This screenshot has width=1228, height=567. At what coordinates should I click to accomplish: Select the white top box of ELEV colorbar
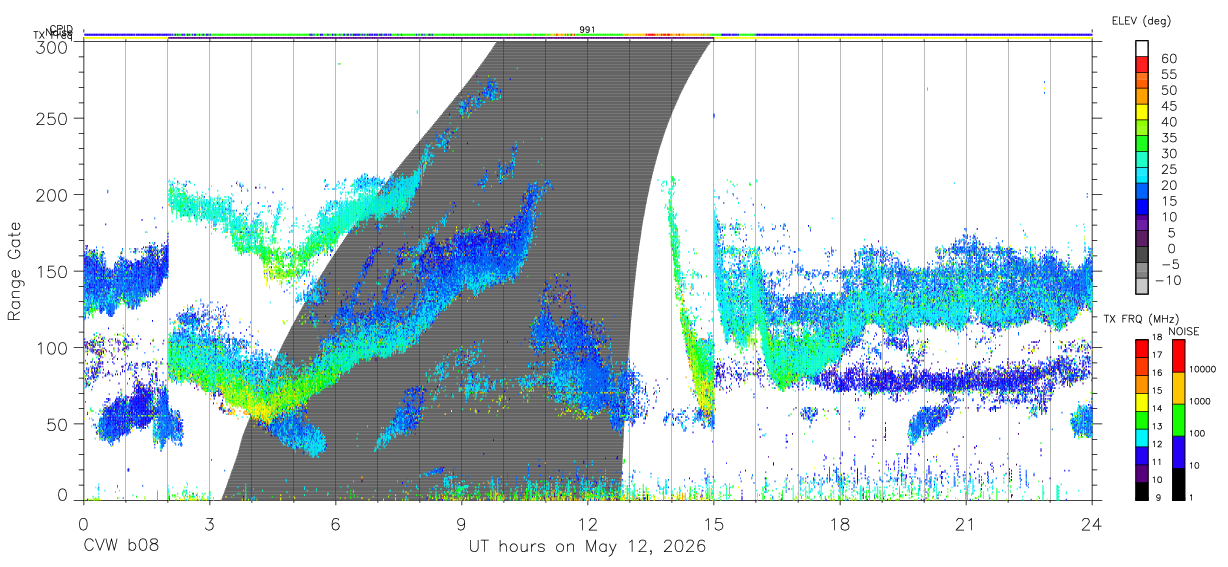(1143, 48)
